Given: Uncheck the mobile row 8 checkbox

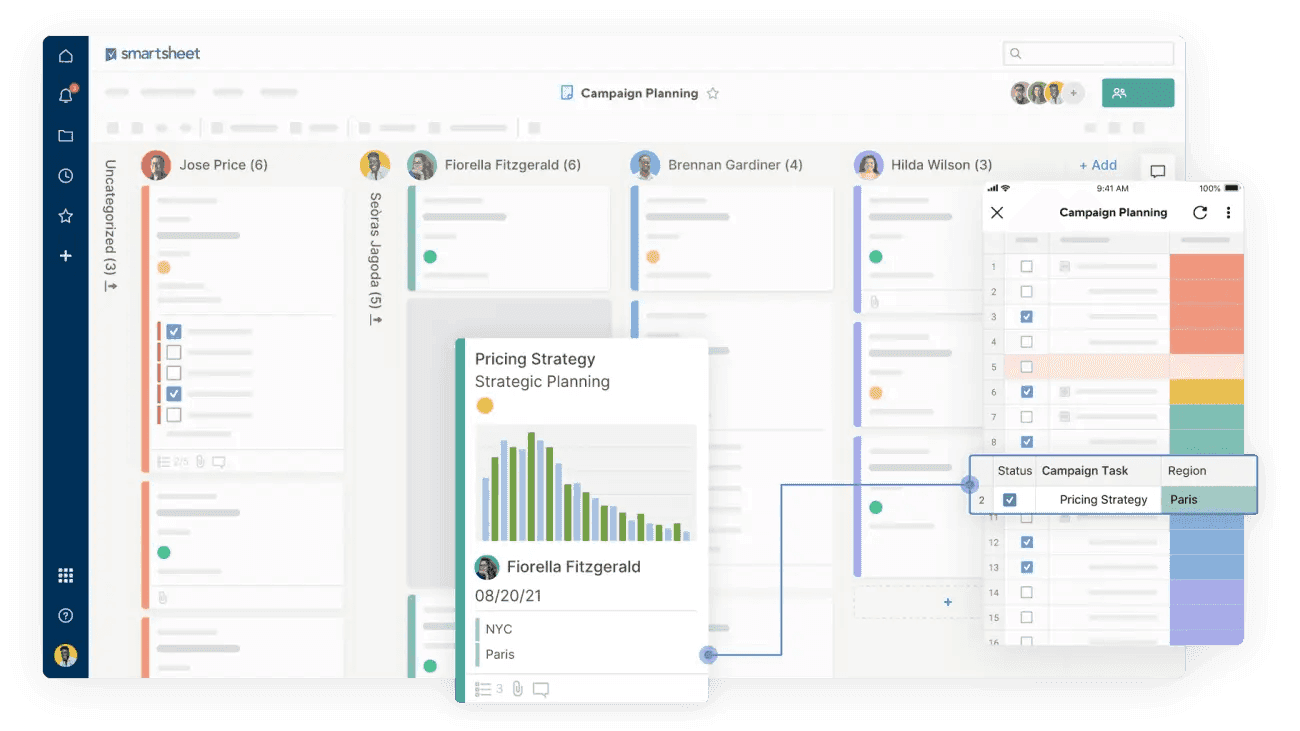Looking at the screenshot, I should (1026, 442).
